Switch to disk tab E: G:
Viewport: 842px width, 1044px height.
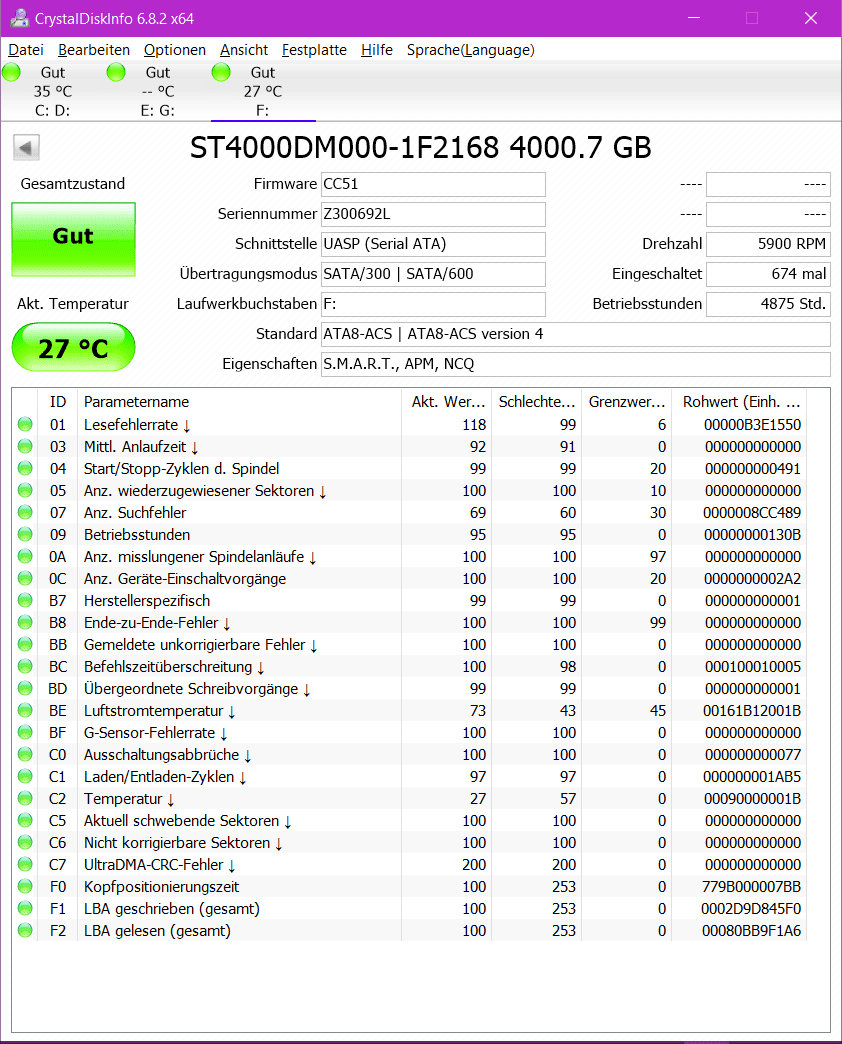pos(158,91)
